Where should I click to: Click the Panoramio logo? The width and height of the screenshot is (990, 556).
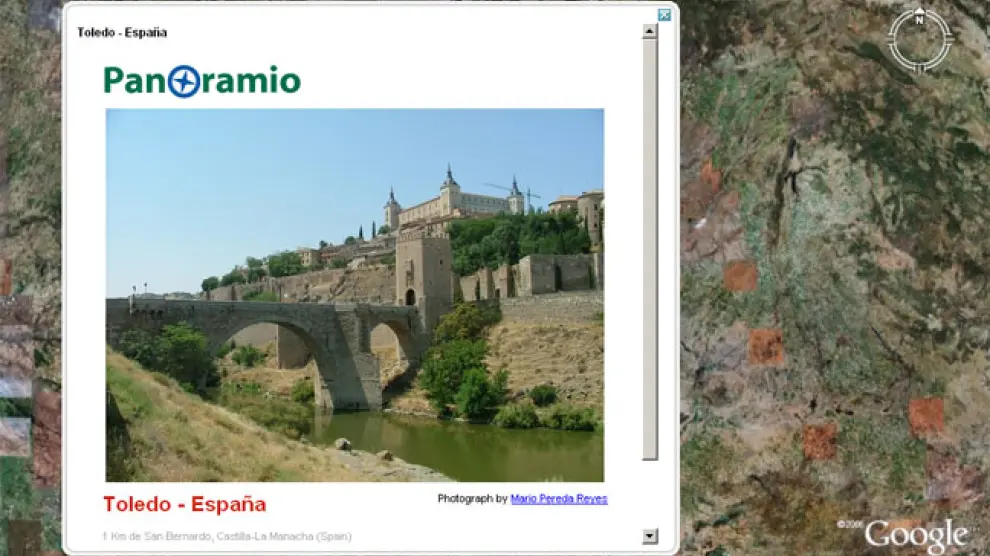pyautogui.click(x=202, y=80)
